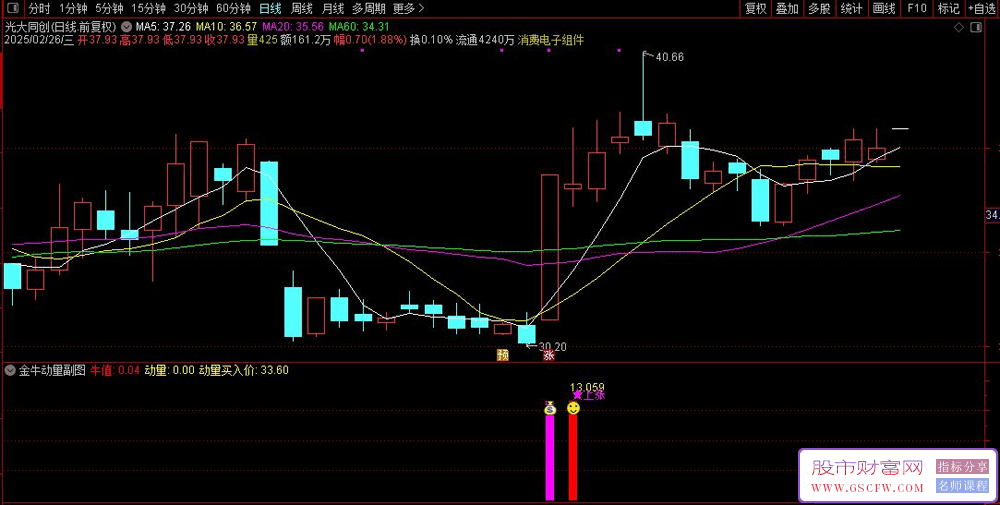
Task: Click the 涨 marker below the low candle
Action: click(x=548, y=355)
